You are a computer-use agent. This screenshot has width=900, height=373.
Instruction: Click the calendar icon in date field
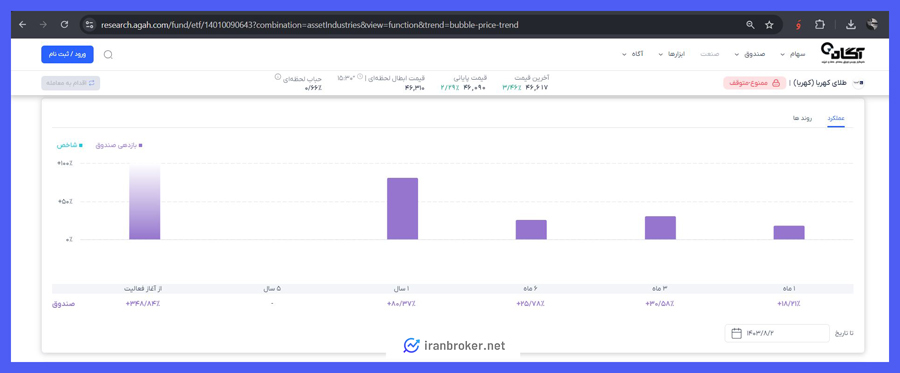coord(736,333)
